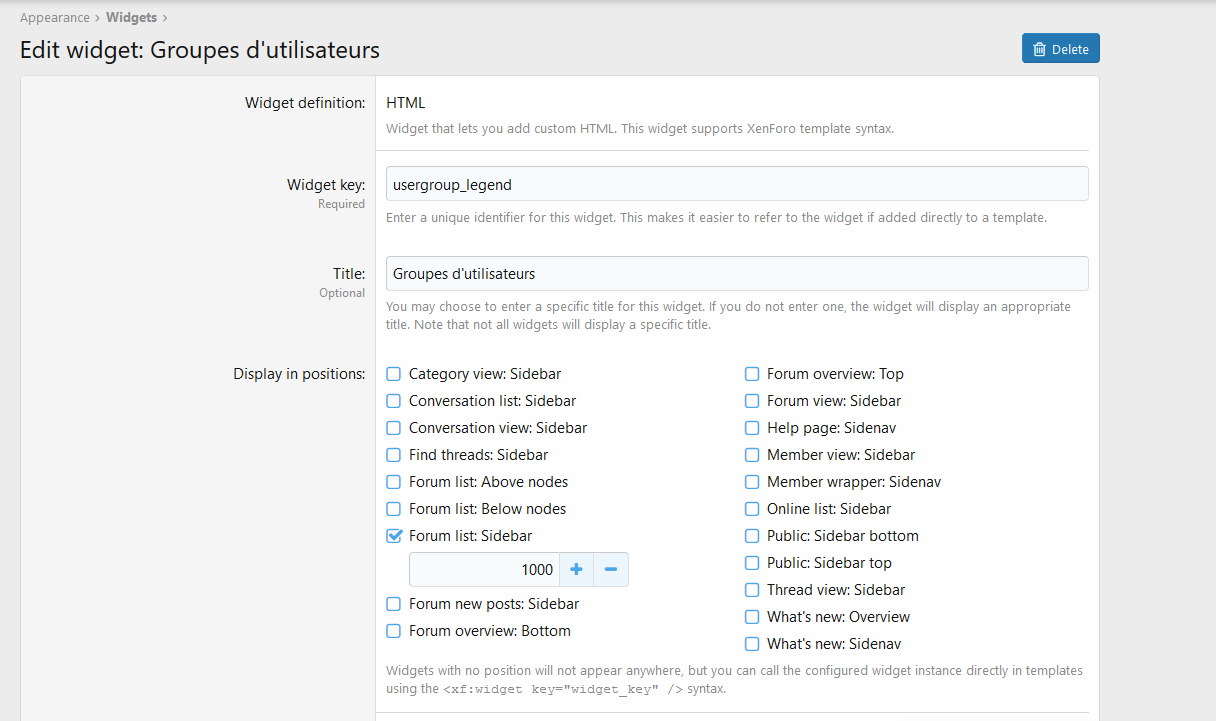
Task: Go to Widgets breadcrumb link
Action: [x=131, y=17]
